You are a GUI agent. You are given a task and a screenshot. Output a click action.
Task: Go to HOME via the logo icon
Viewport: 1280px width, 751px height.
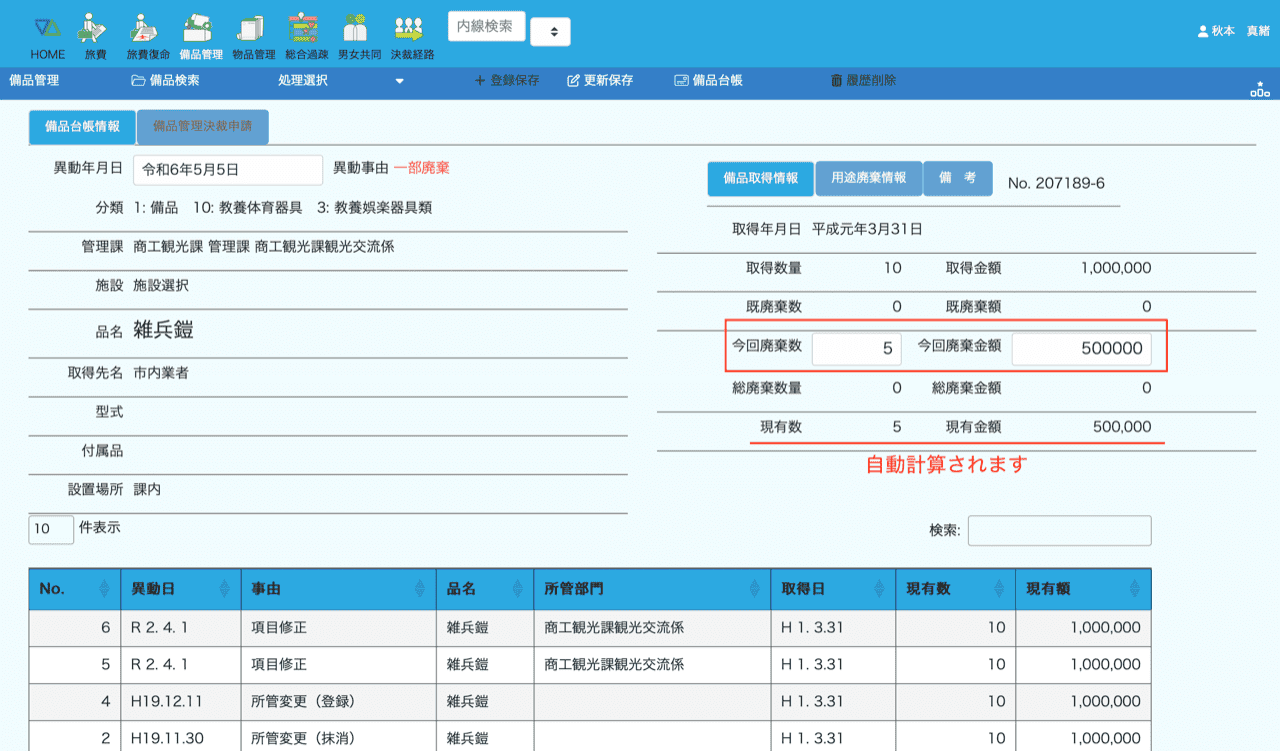[x=47, y=28]
